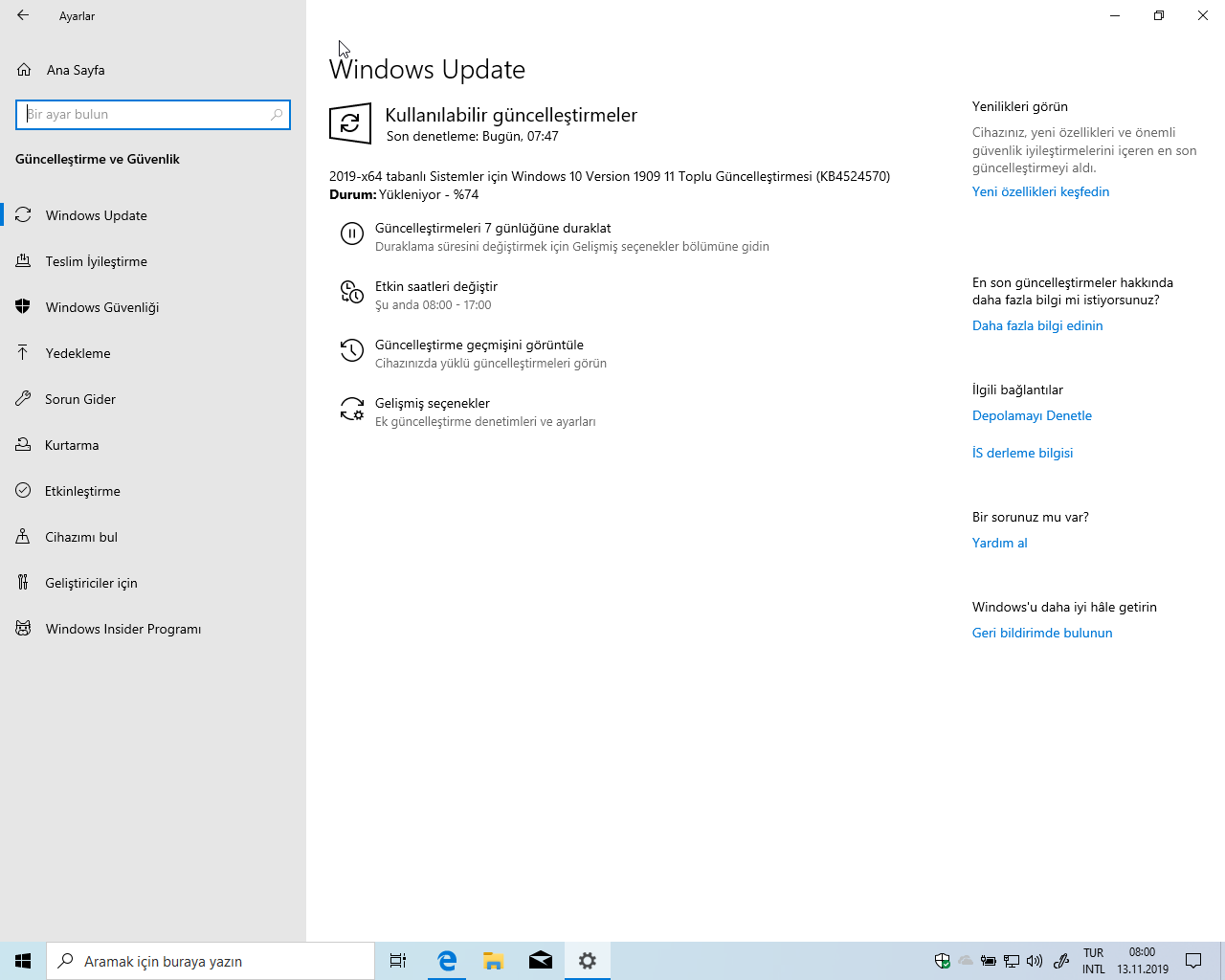Open Teslim İyileştirme settings
This screenshot has width=1225, height=980.
[x=153, y=261]
